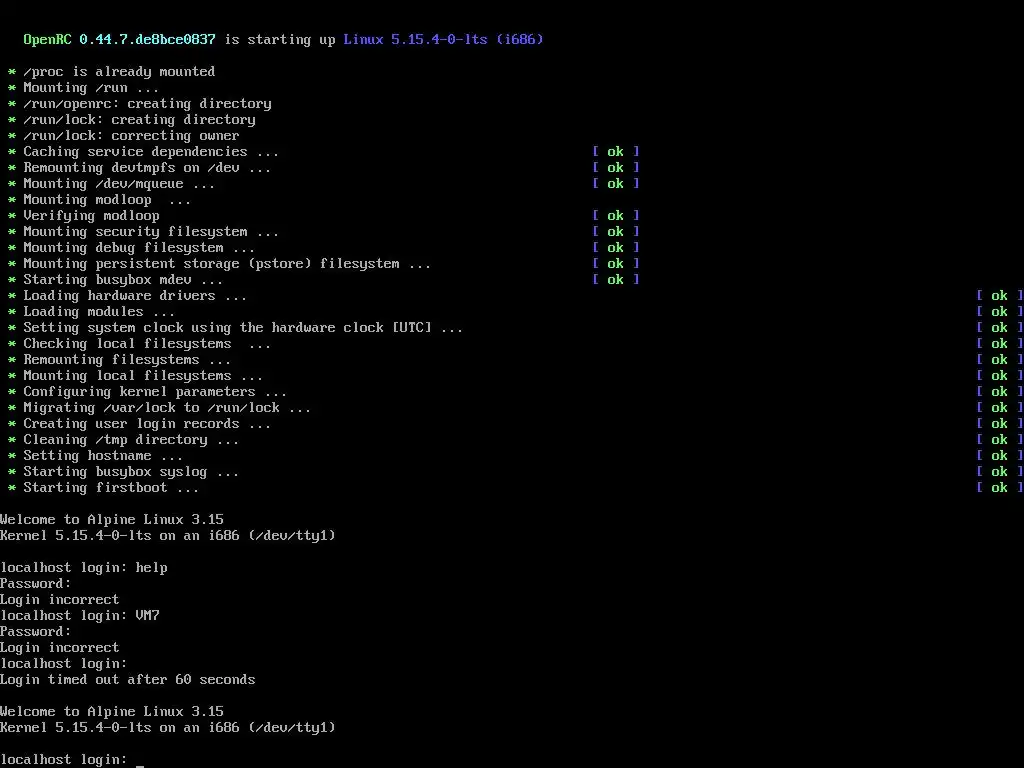Select 'Creating user login records ...' line
The image size is (1024, 768).
pyautogui.click(x=147, y=424)
